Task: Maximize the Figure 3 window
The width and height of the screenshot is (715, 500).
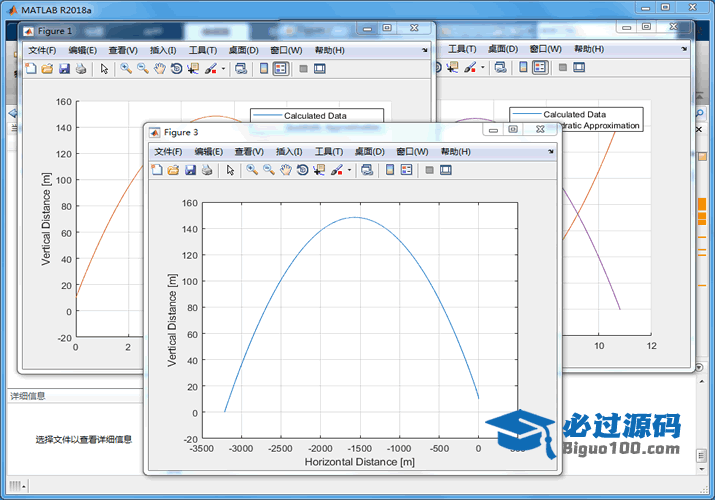Action: [x=513, y=129]
